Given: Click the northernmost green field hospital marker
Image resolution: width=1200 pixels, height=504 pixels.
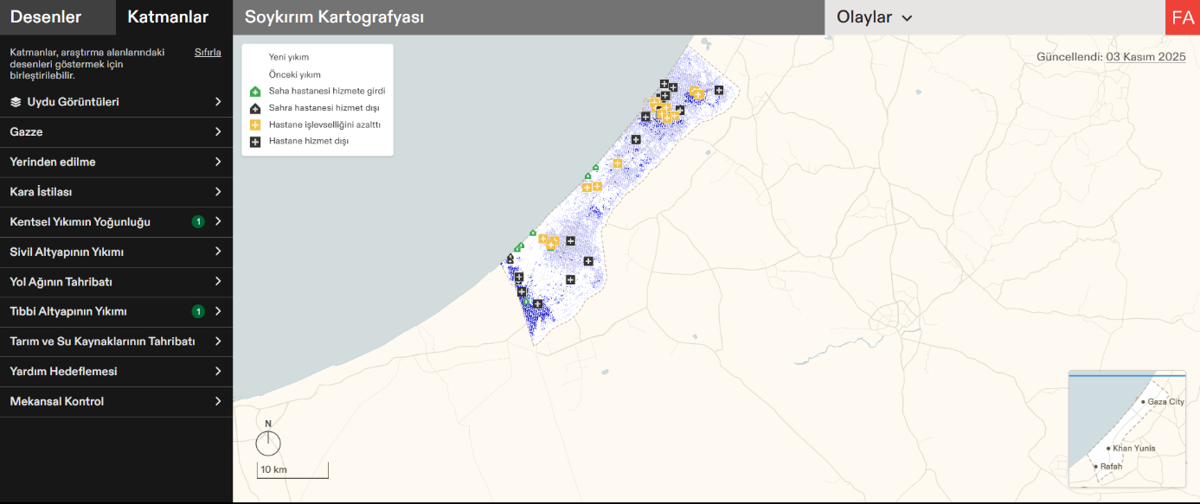Looking at the screenshot, I should tap(596, 167).
